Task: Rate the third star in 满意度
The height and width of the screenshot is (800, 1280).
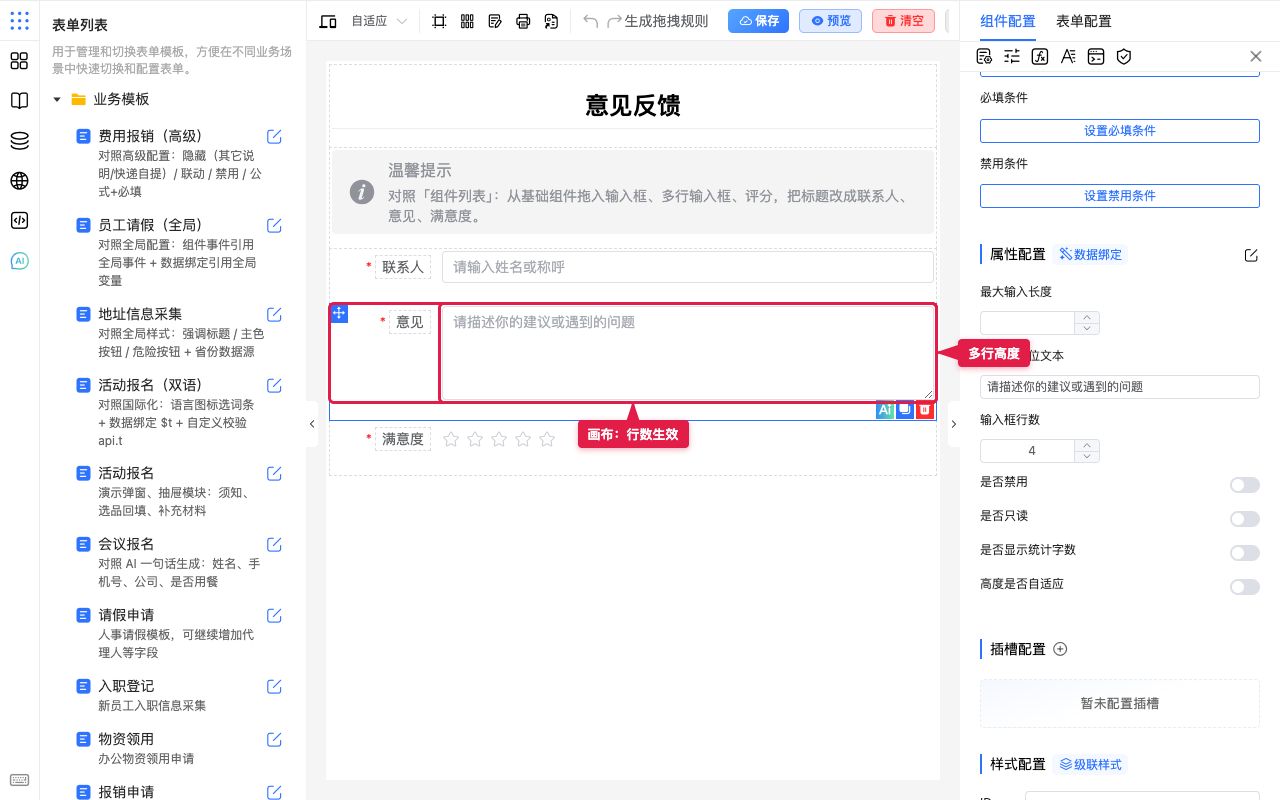Action: coord(499,439)
